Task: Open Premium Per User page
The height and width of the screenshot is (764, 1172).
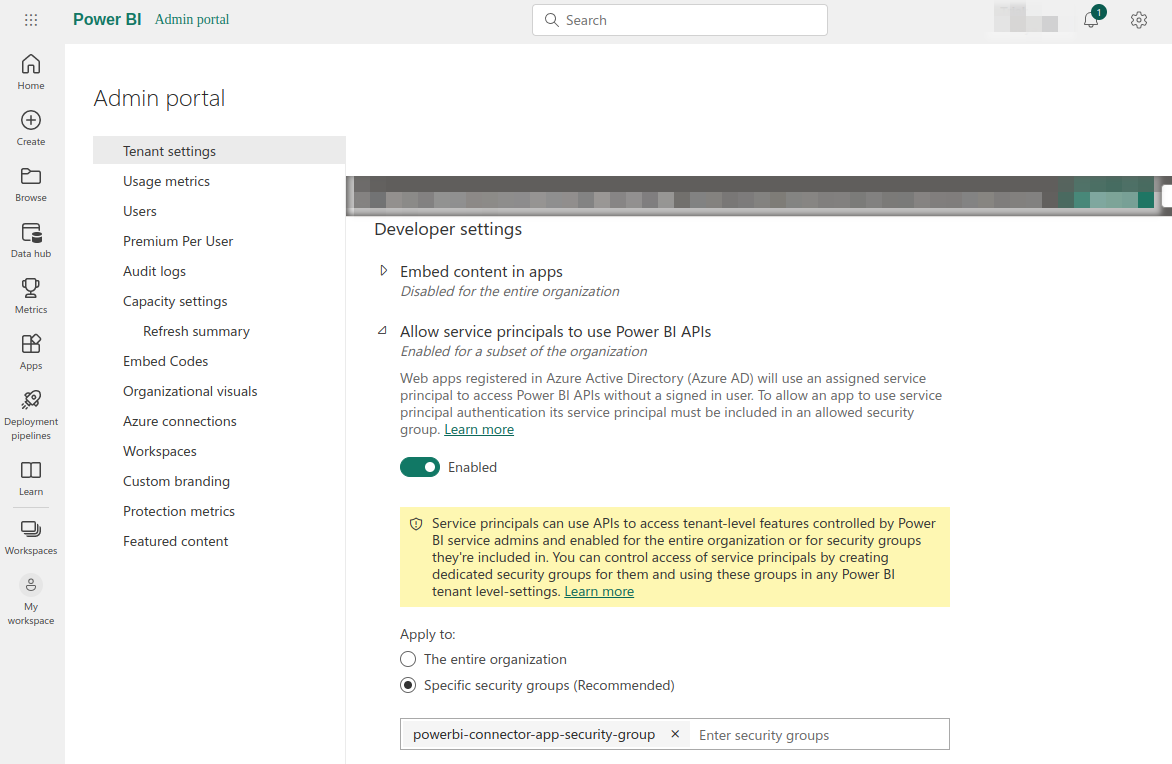Action: (178, 241)
